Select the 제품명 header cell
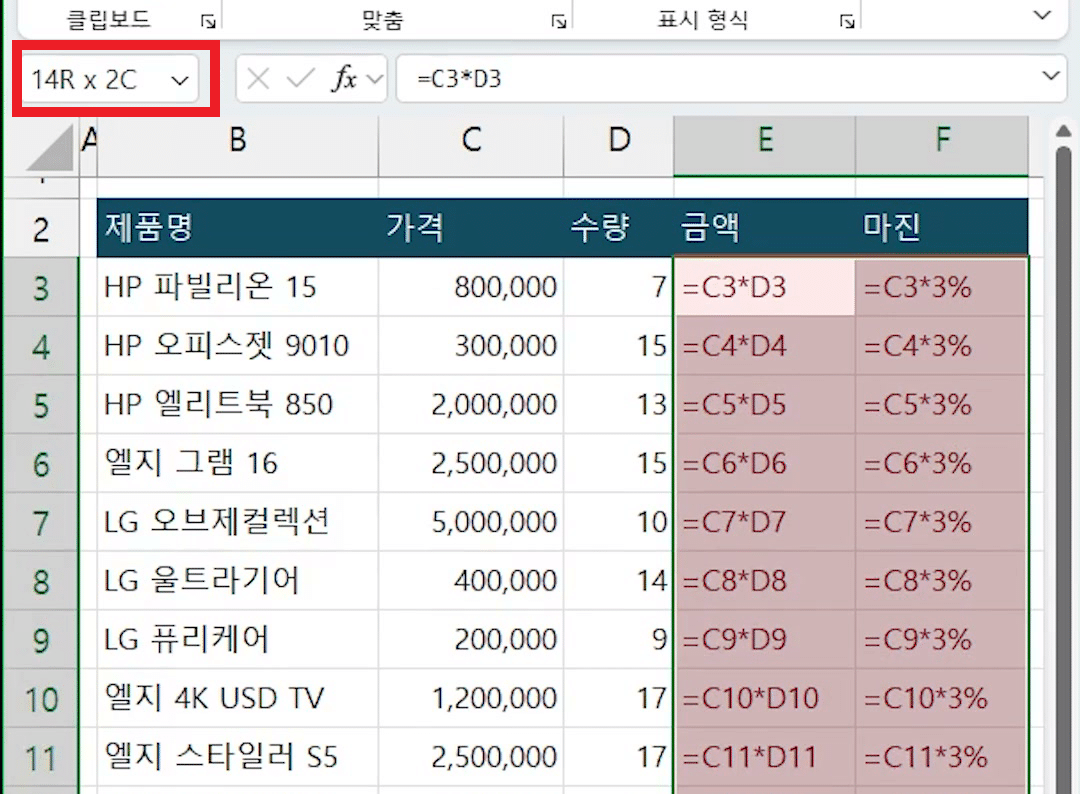This screenshot has height=794, width=1080. (238, 228)
